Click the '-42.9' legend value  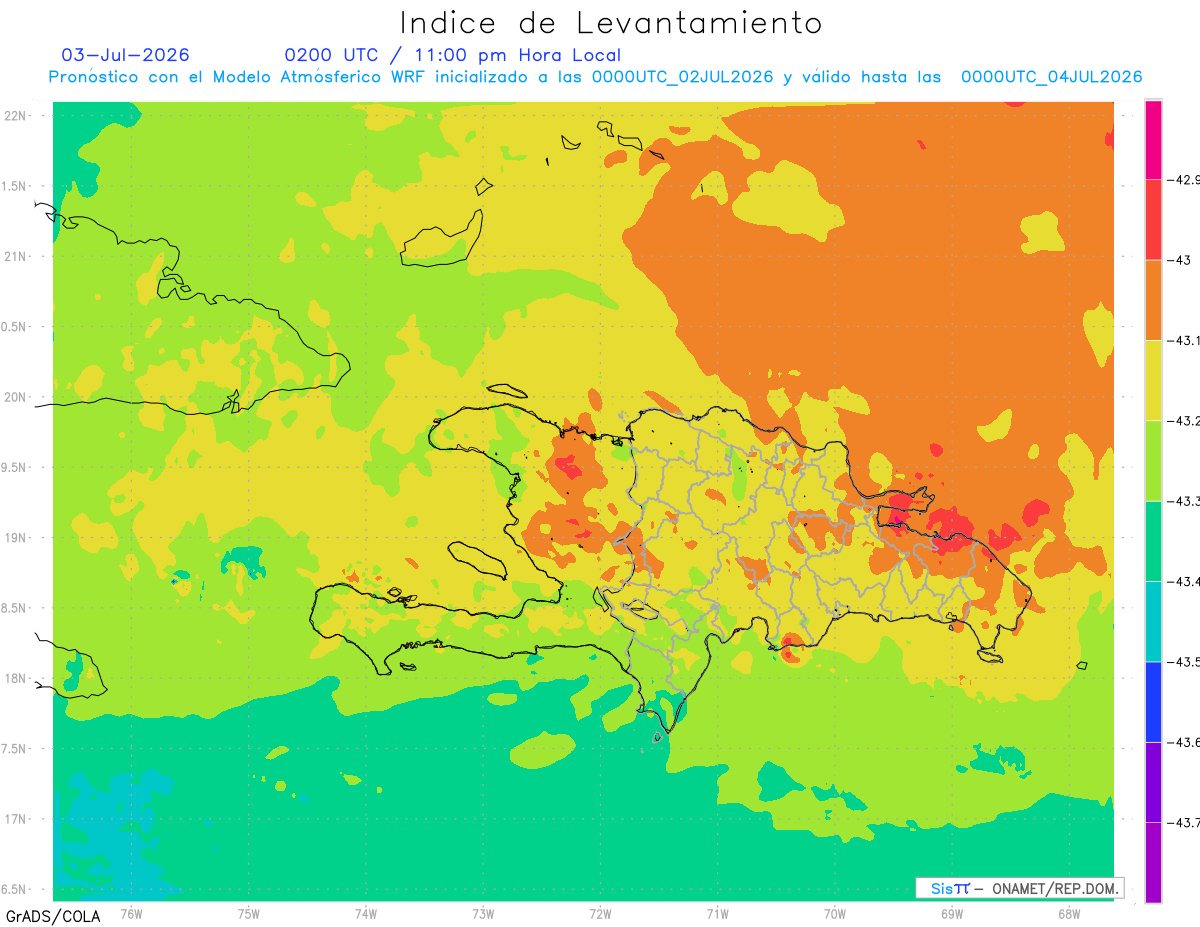1183,180
